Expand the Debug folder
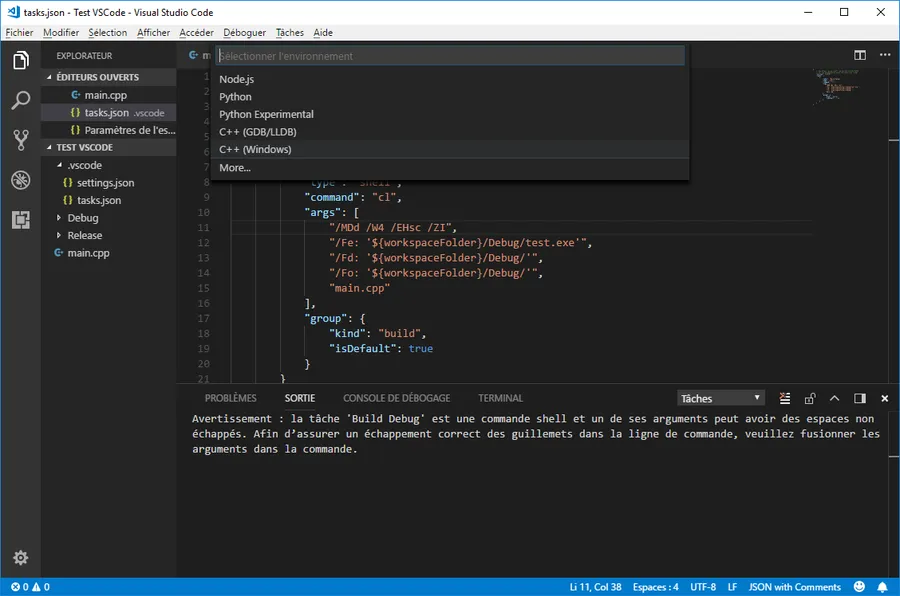Viewport: 900px width, 596px height. pyautogui.click(x=109, y=218)
